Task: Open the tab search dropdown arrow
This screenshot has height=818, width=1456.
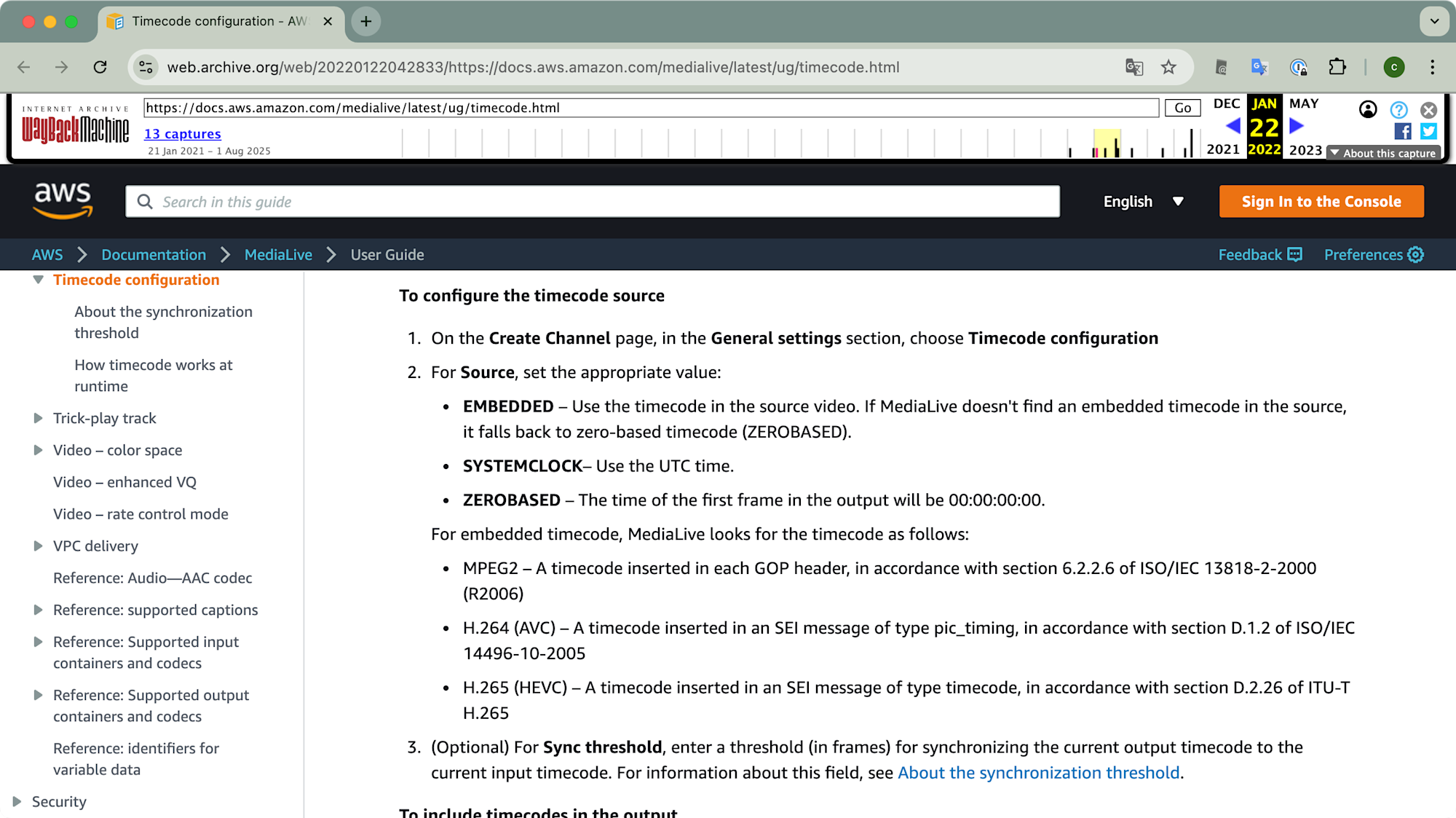Action: coord(1434,21)
